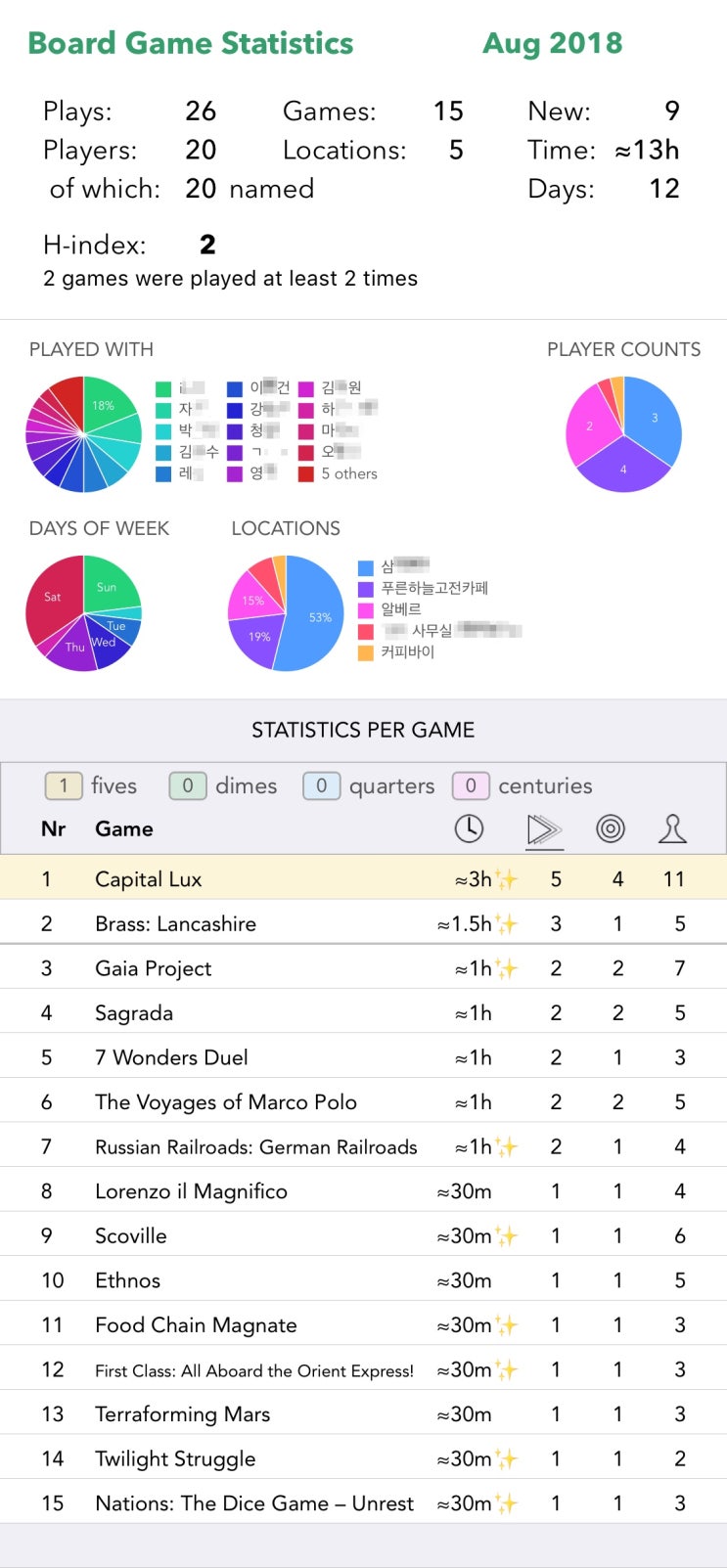Click the sparkle icon next to Capital Lux
Viewport: 727px width, 1568px height.
click(506, 878)
